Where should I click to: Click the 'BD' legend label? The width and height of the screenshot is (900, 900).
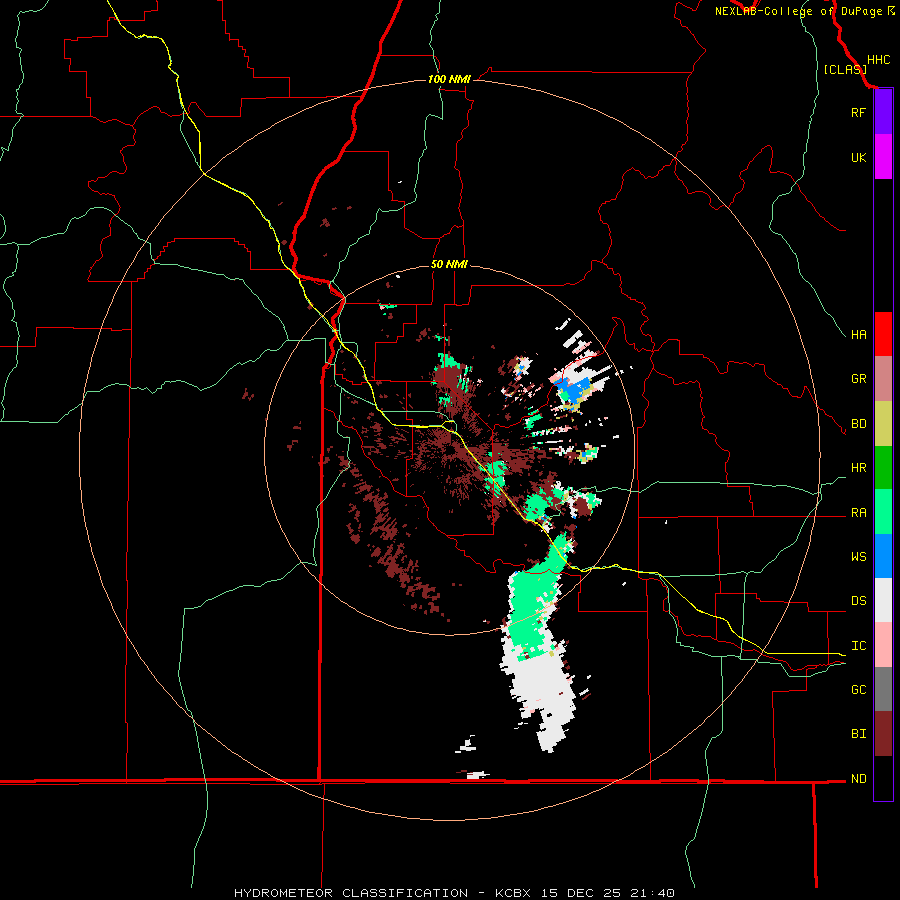click(x=858, y=424)
